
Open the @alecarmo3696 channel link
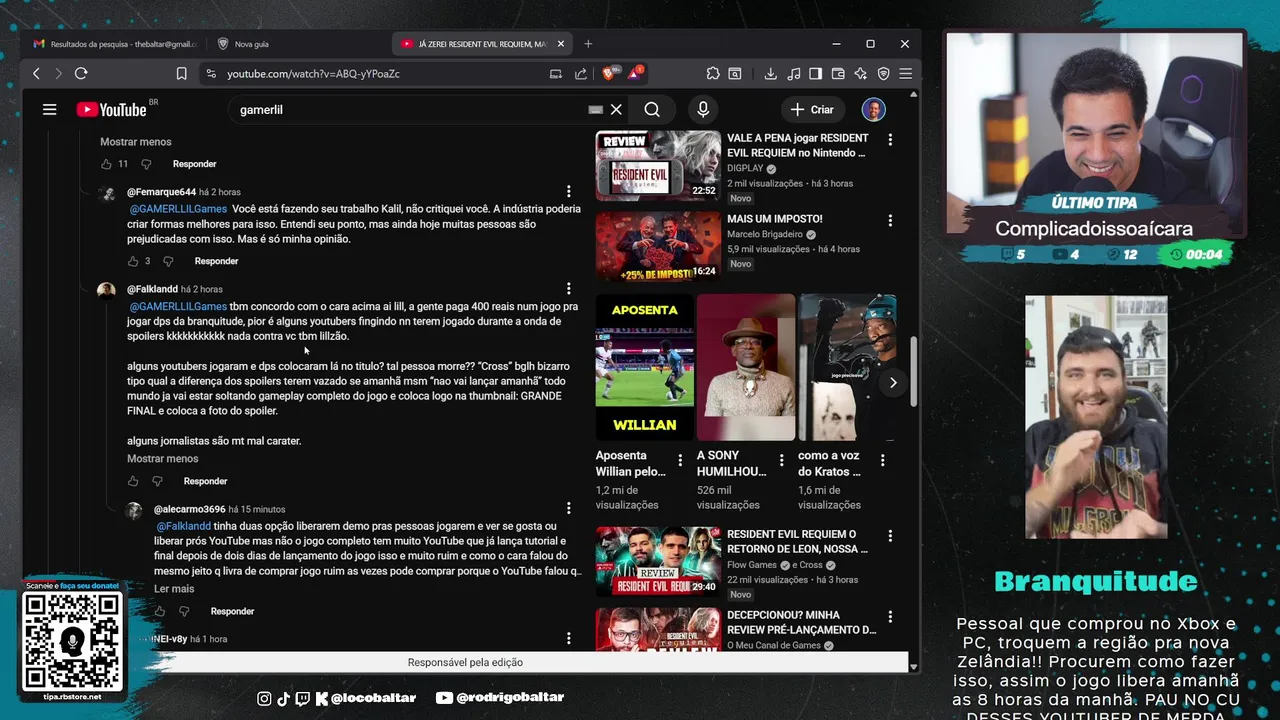tap(189, 509)
